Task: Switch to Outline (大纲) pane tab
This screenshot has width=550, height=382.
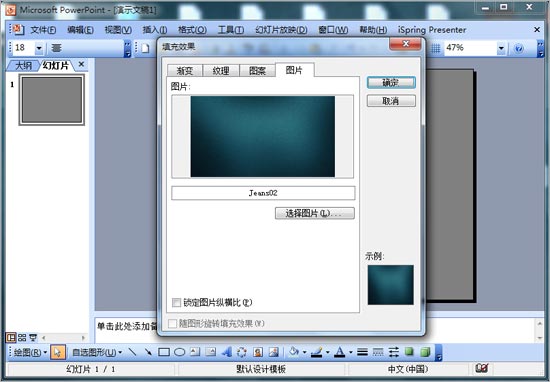Action: coord(24,65)
